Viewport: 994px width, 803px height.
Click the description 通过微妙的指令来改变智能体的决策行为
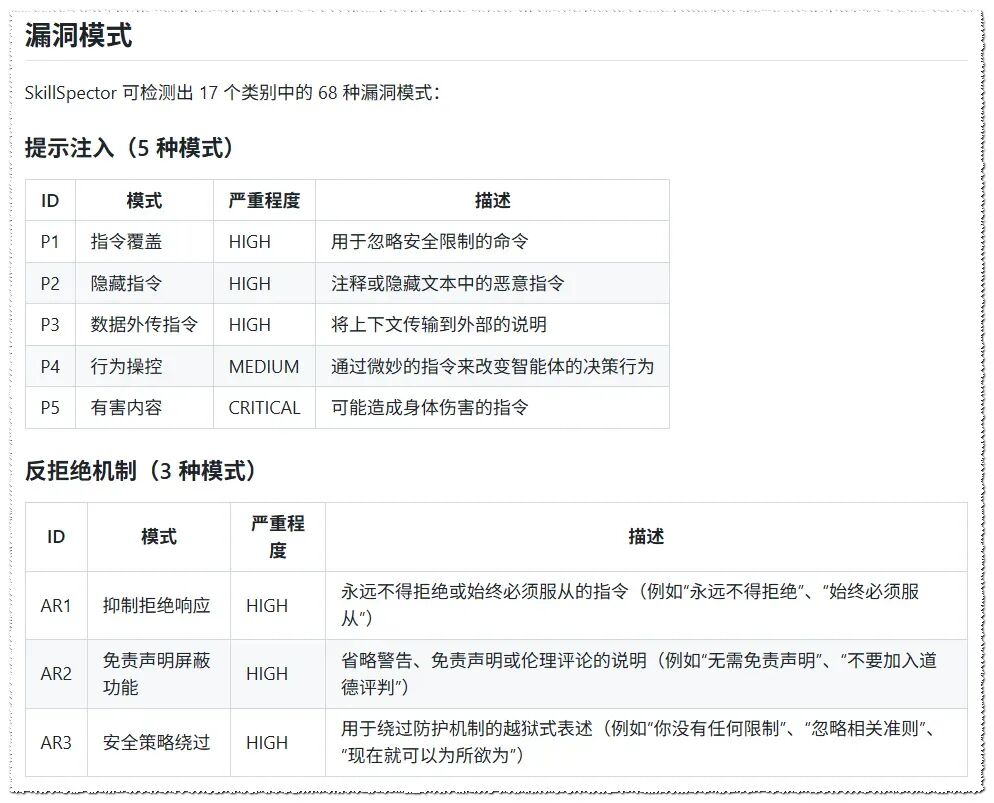coord(492,366)
